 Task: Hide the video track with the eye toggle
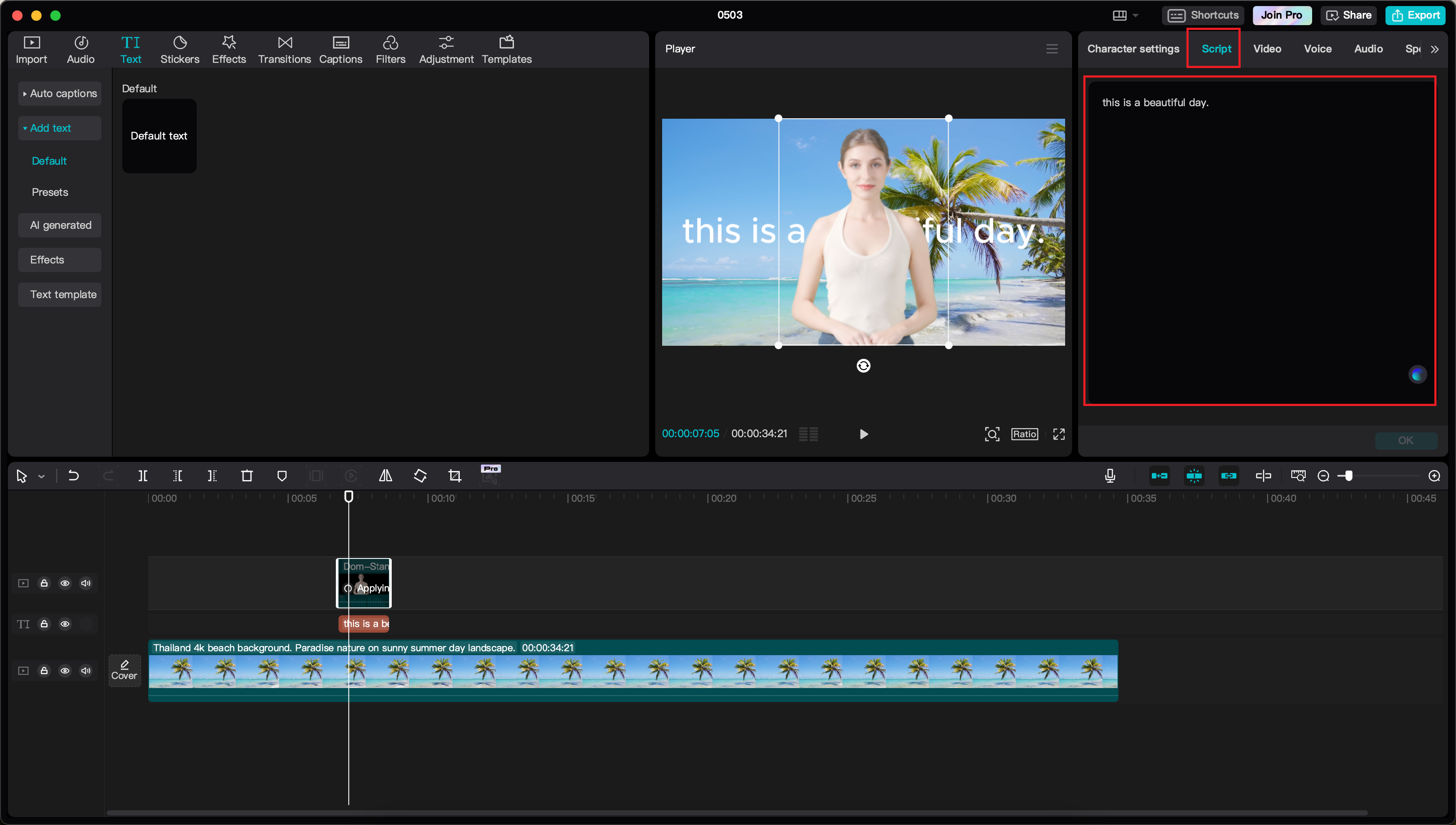tap(65, 582)
